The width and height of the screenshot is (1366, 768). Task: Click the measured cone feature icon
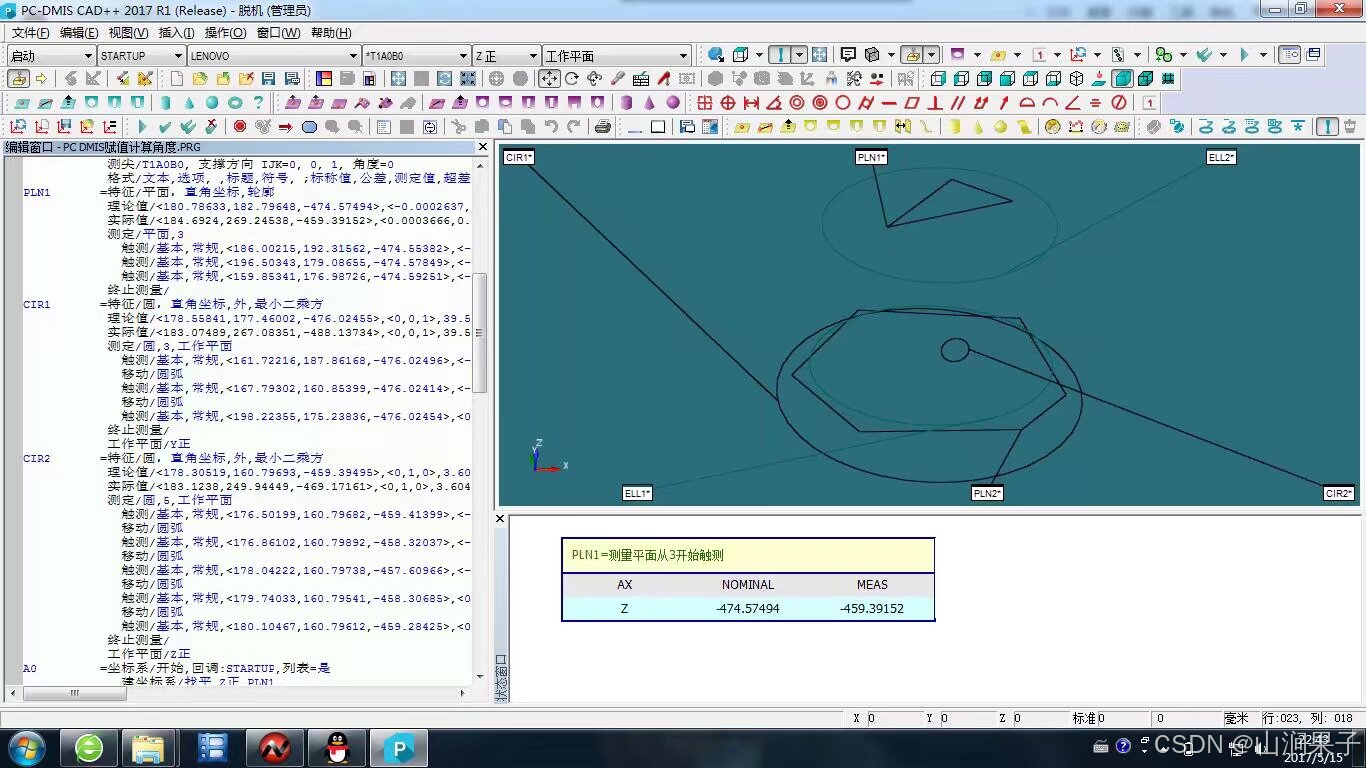[x=189, y=102]
